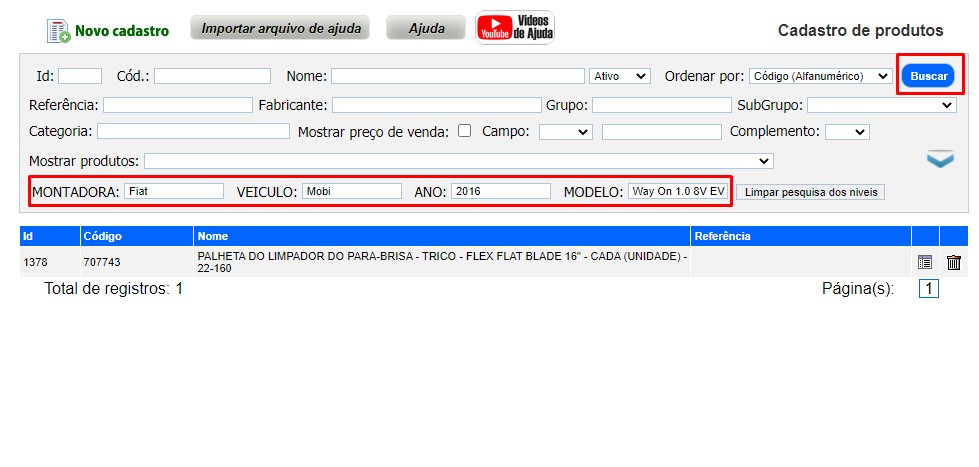This screenshot has height=467, width=979.
Task: Open details icon for product 1378
Action: 925,262
